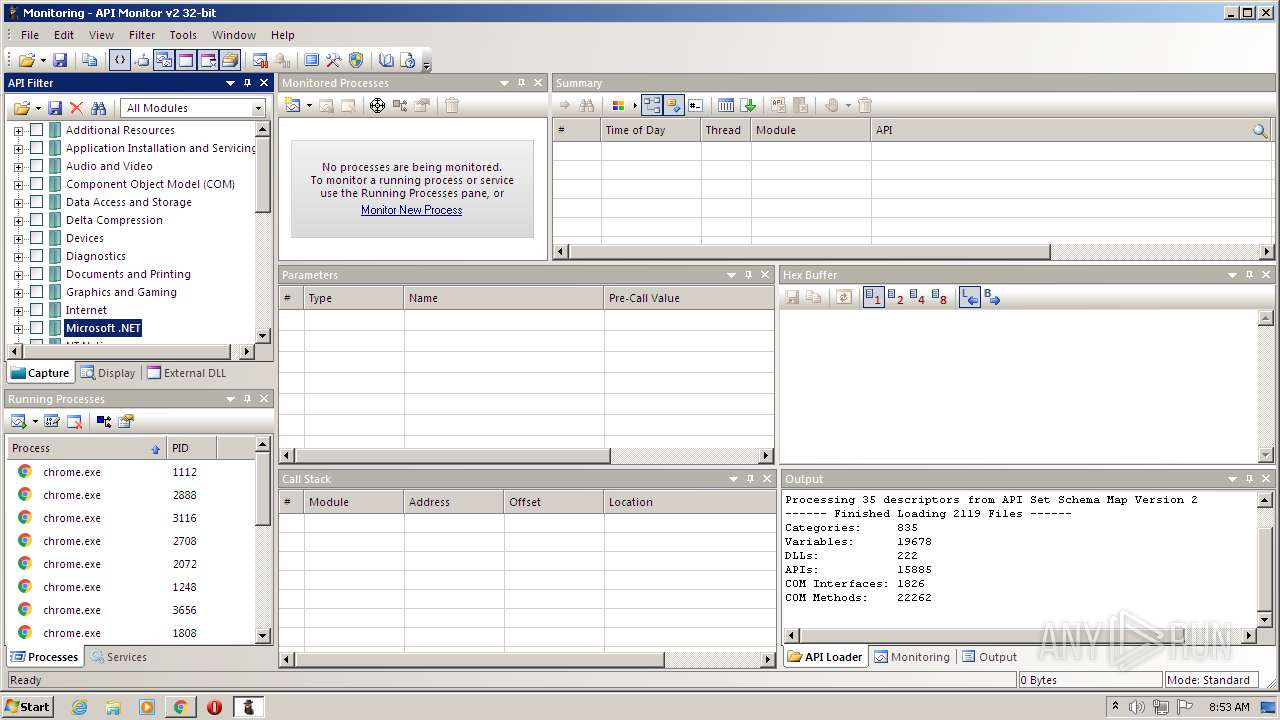Click the help book with question mark icon
This screenshot has height=720, width=1280.
(408, 60)
